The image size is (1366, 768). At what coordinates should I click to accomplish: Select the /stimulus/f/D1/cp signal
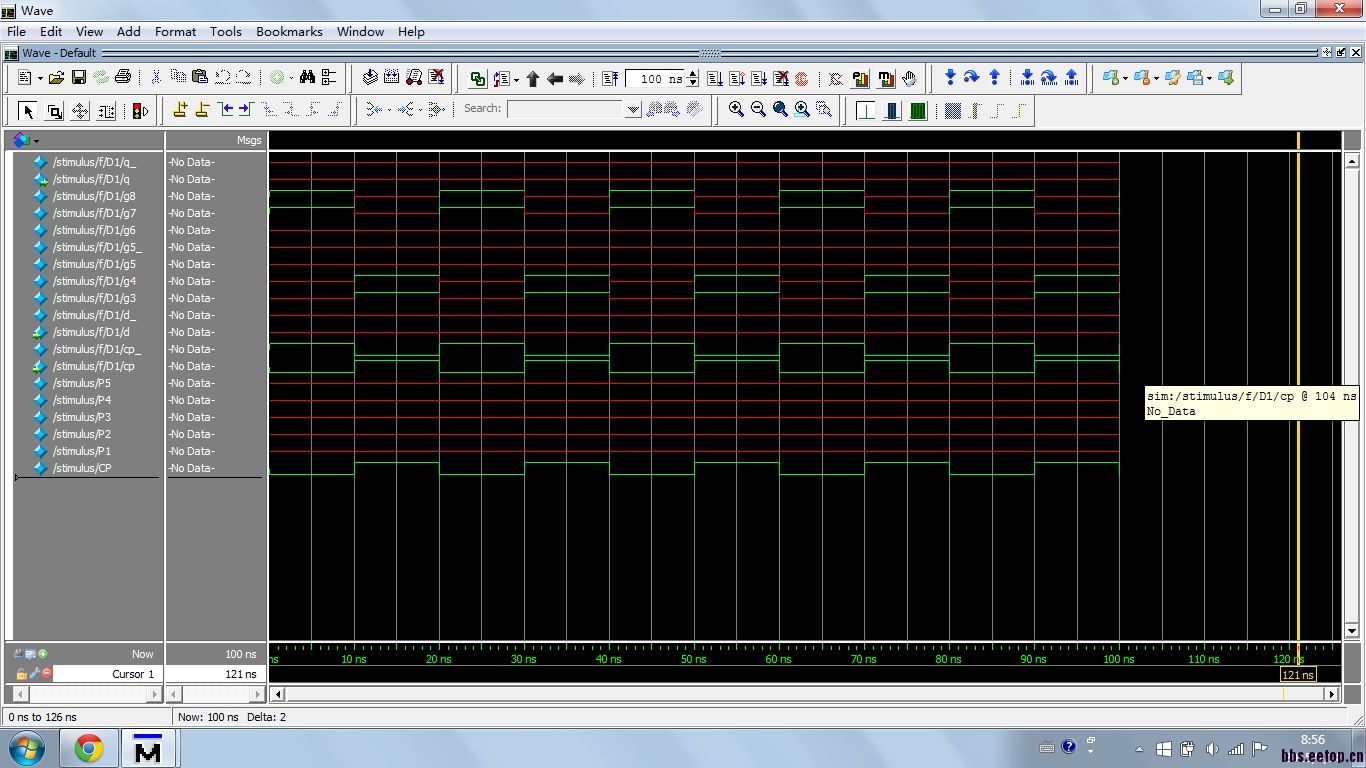click(93, 366)
